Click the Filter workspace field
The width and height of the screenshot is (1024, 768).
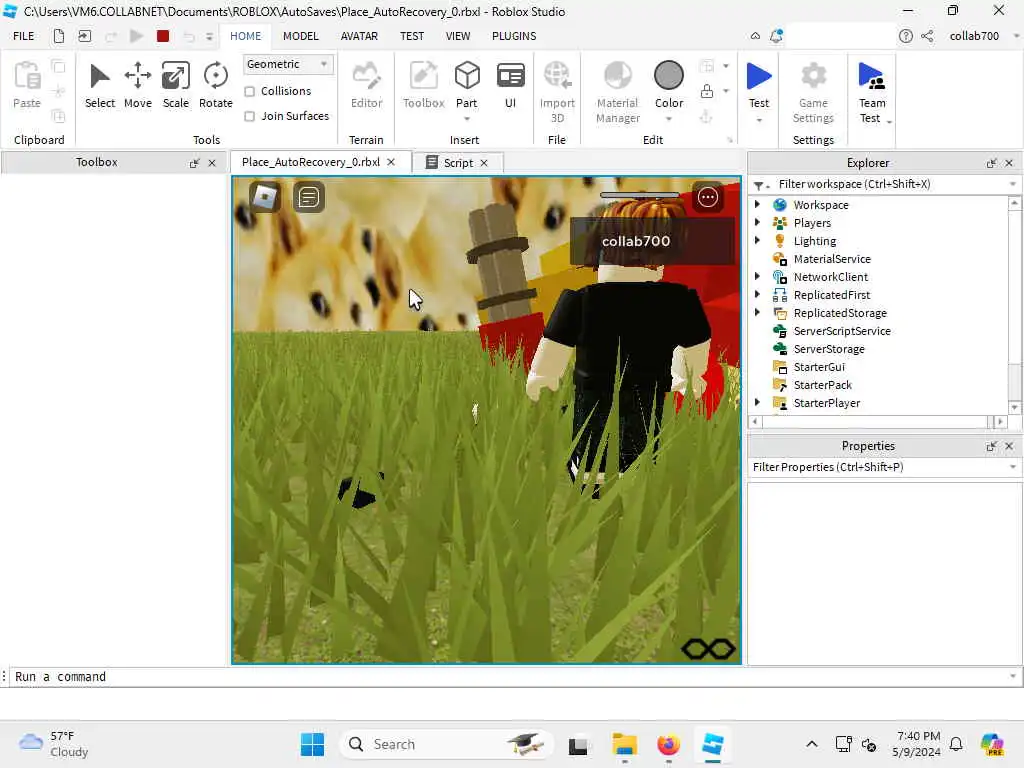[x=884, y=184]
